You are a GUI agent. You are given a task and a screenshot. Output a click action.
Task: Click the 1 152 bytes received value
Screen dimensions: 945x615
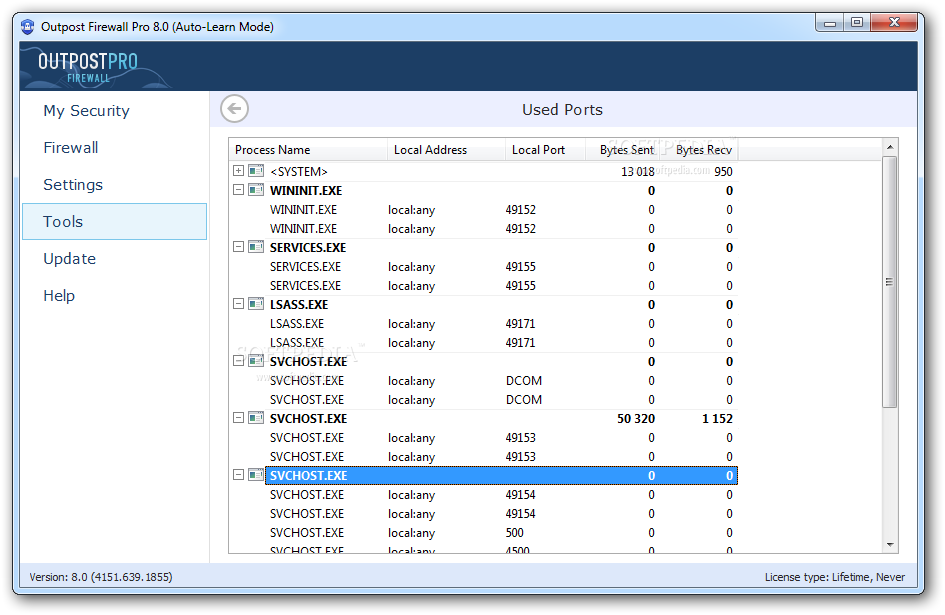[x=717, y=418]
